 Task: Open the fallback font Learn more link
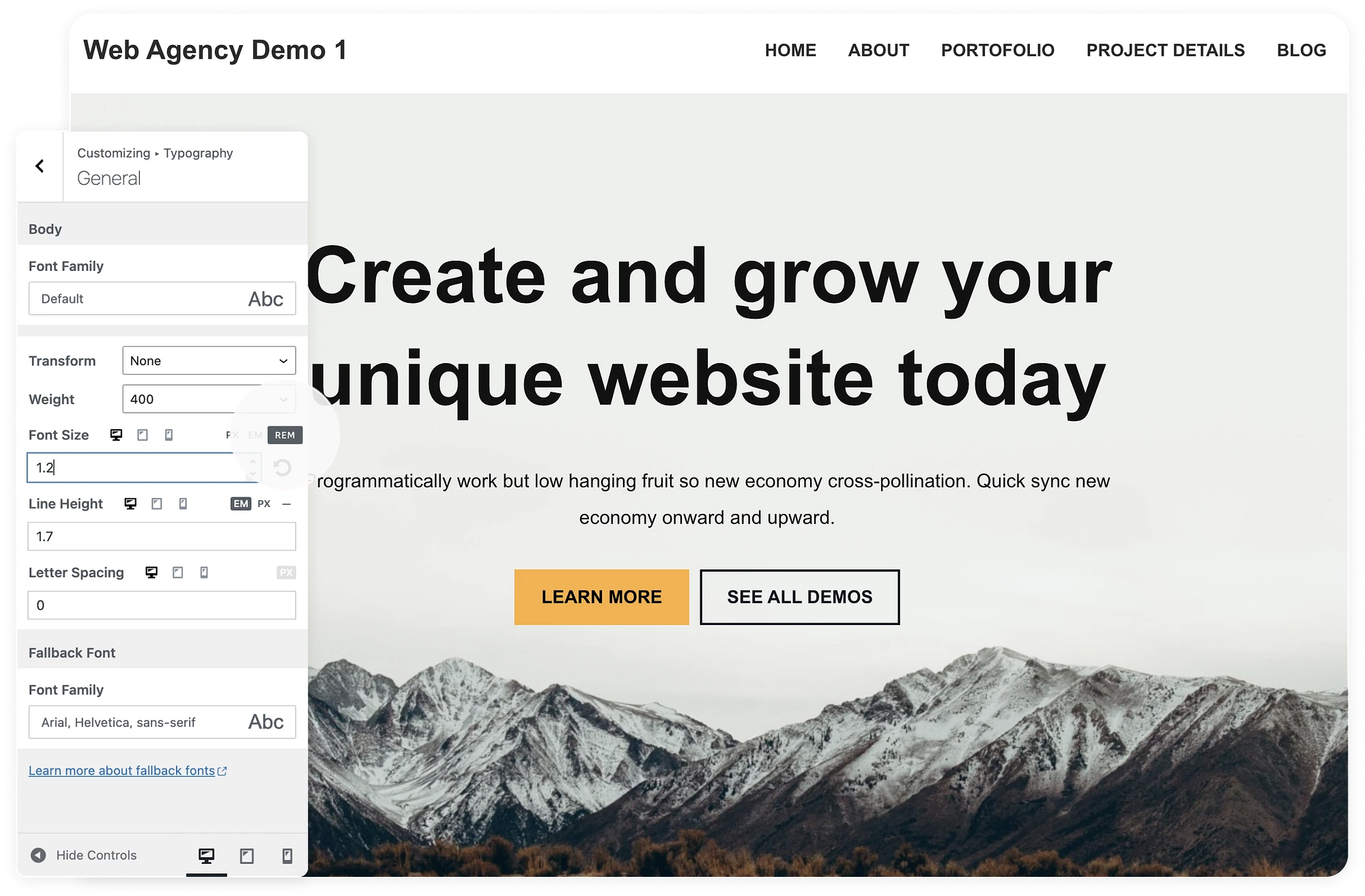128,770
